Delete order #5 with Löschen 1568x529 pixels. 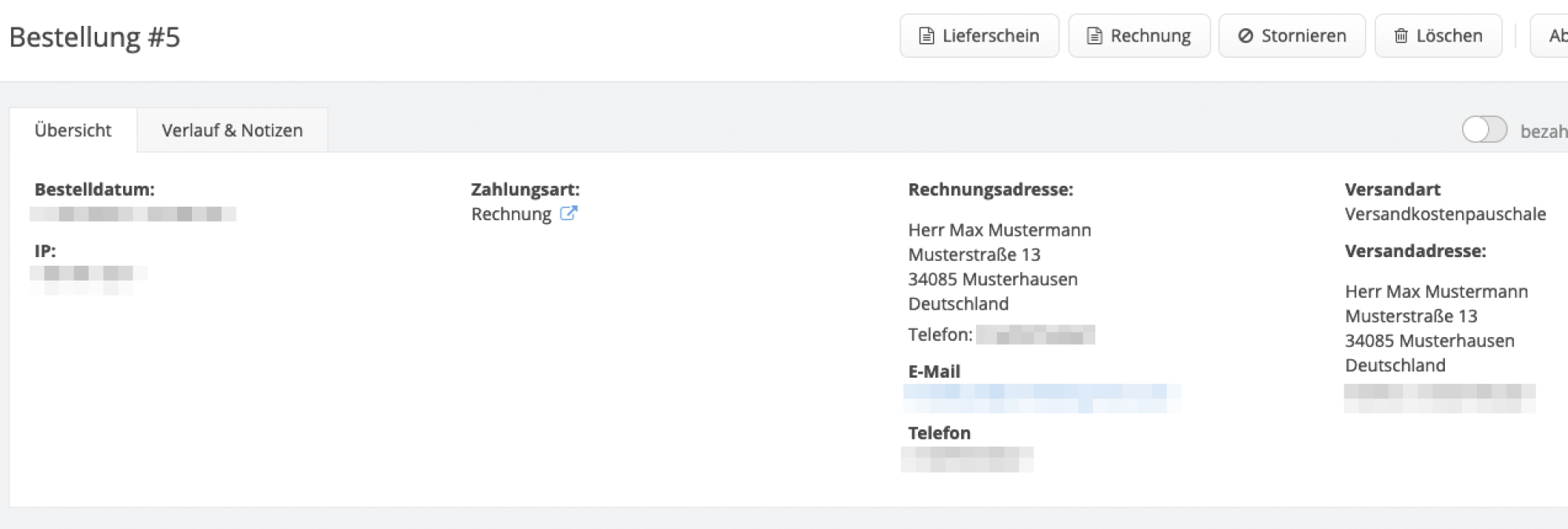point(1438,34)
